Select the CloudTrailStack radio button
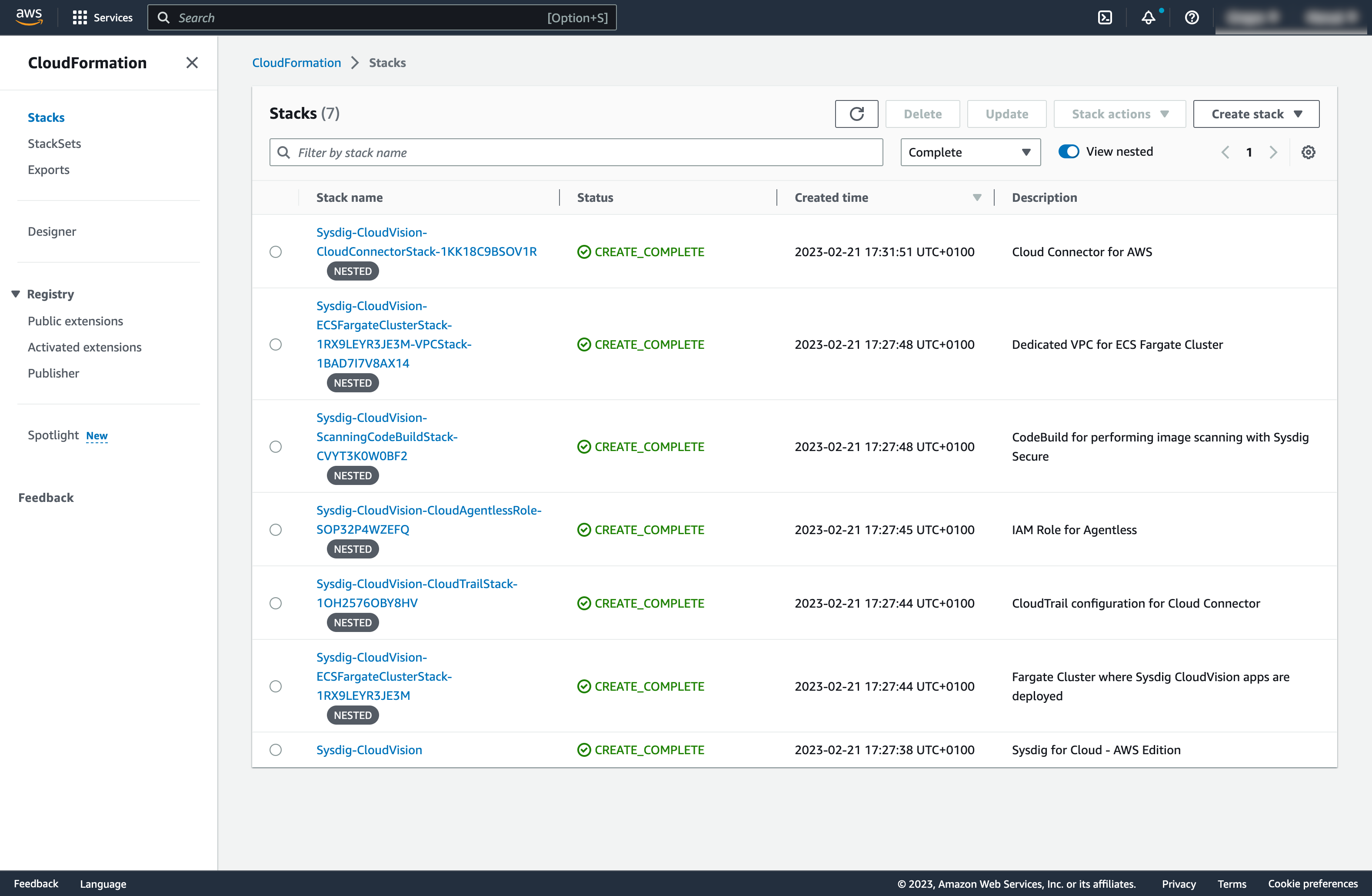Viewport: 1372px width, 896px height. click(276, 603)
